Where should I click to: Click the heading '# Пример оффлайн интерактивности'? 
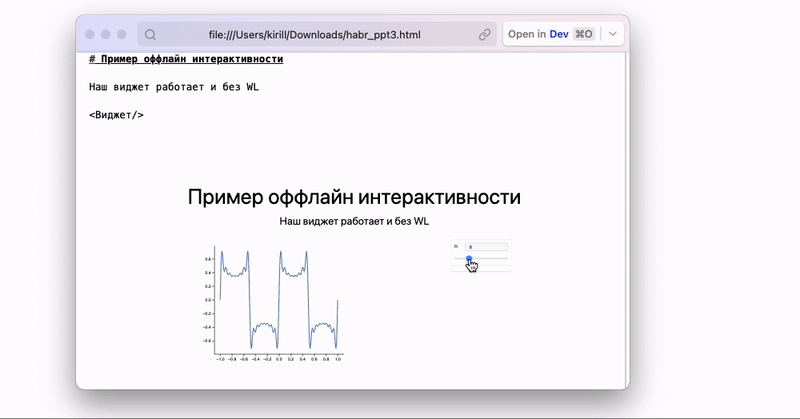click(x=186, y=59)
